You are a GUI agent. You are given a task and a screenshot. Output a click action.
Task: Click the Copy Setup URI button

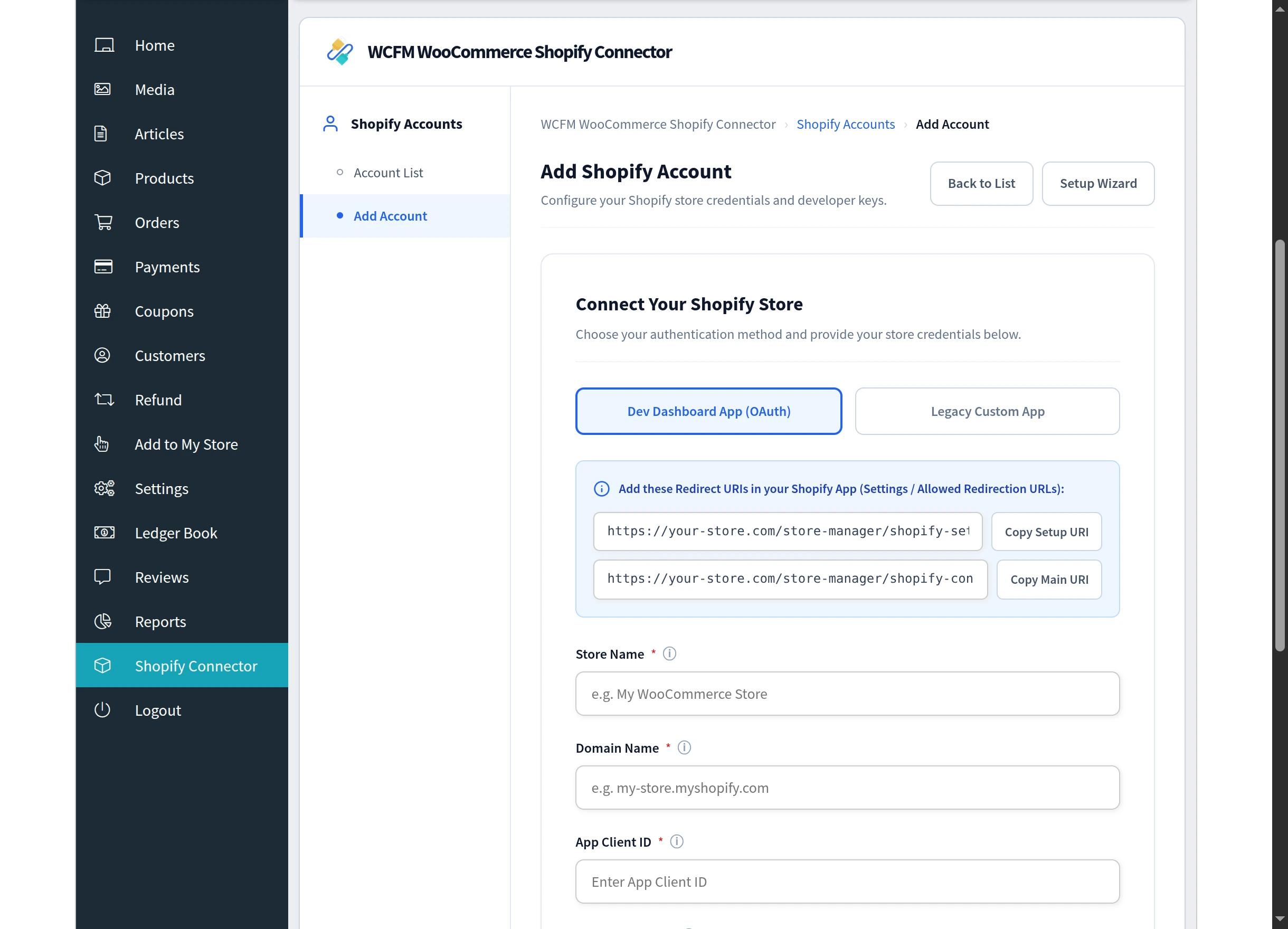(1046, 532)
